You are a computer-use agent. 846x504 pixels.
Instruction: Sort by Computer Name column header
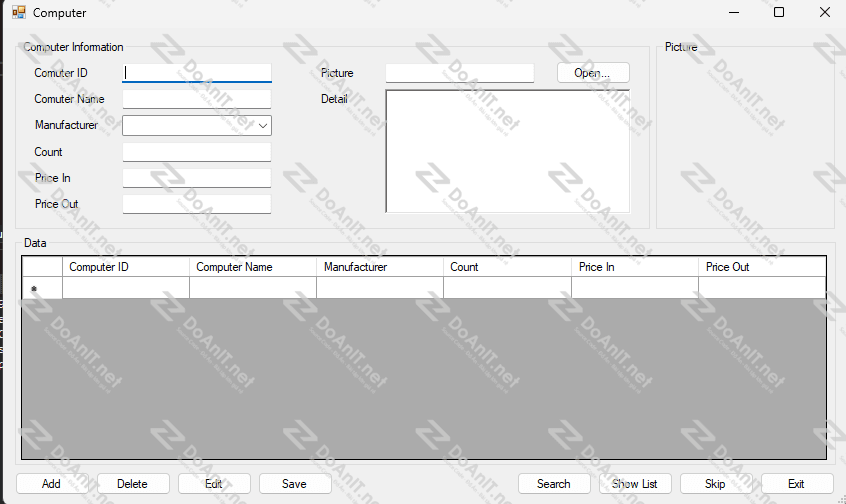coord(252,267)
